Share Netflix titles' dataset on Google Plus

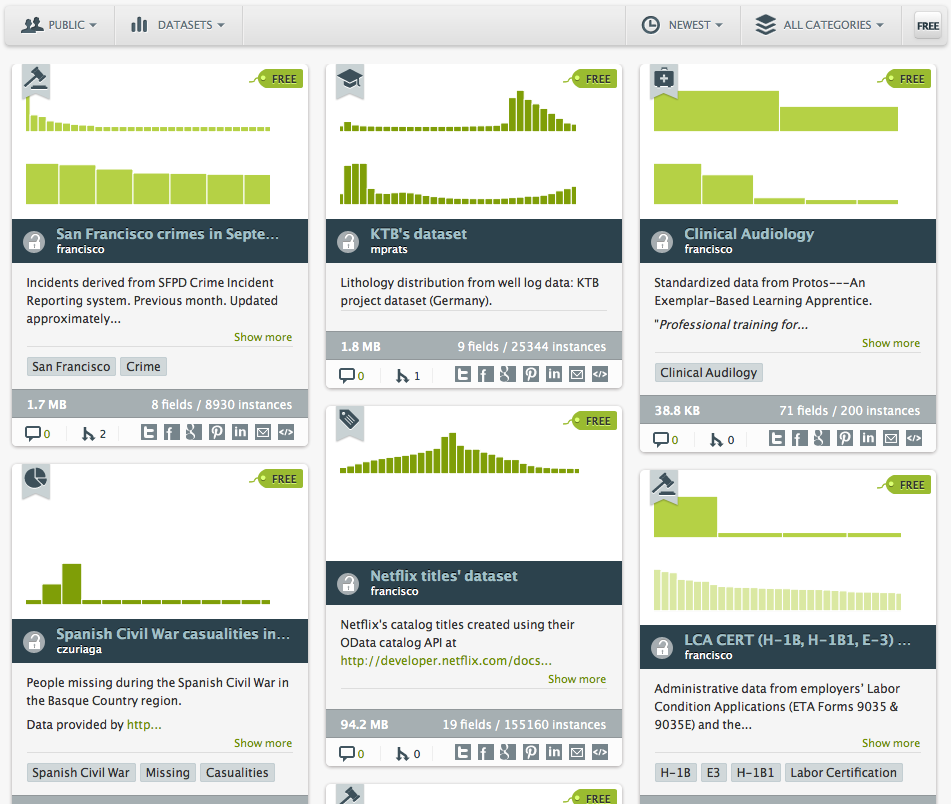508,753
